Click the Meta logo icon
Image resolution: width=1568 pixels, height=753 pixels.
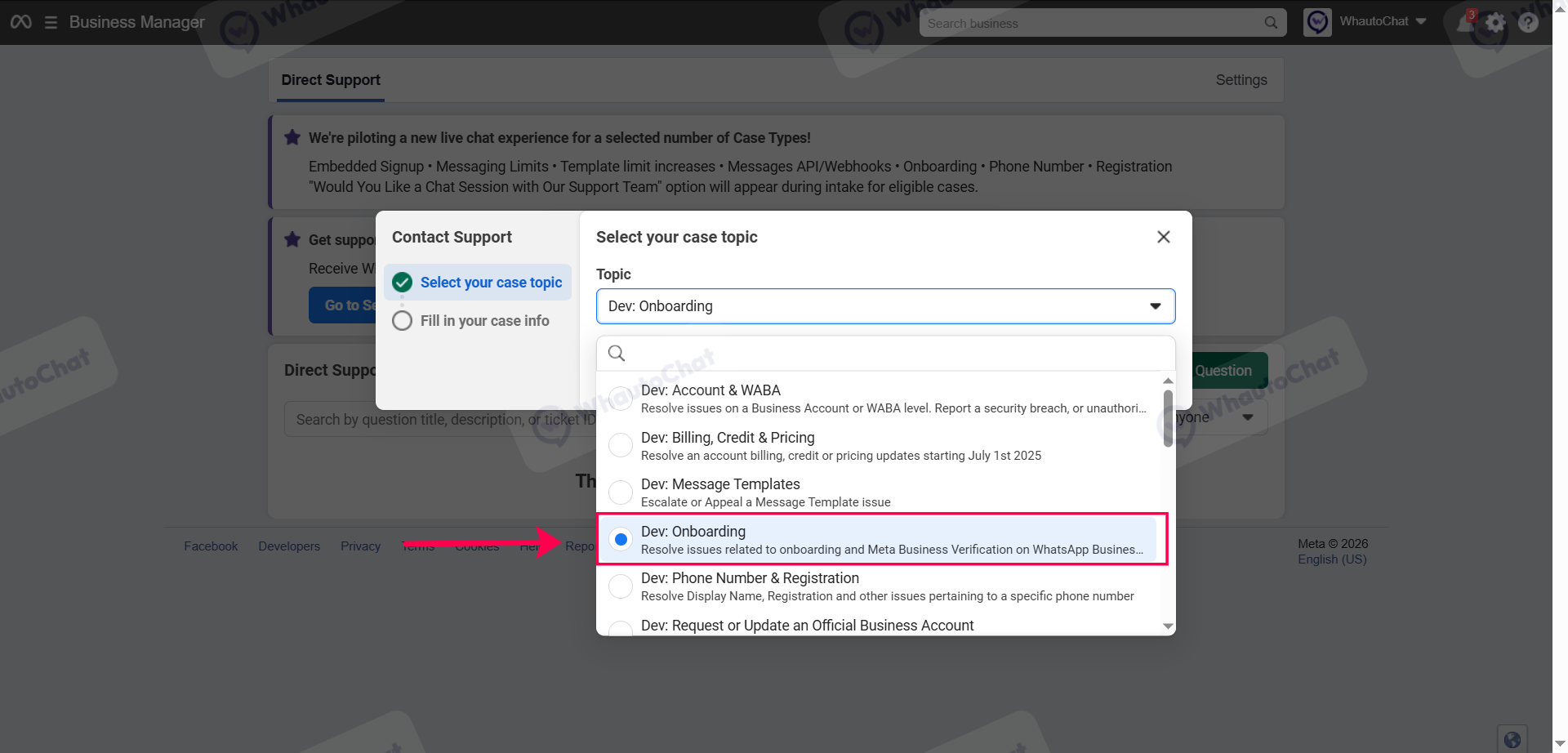click(x=21, y=22)
